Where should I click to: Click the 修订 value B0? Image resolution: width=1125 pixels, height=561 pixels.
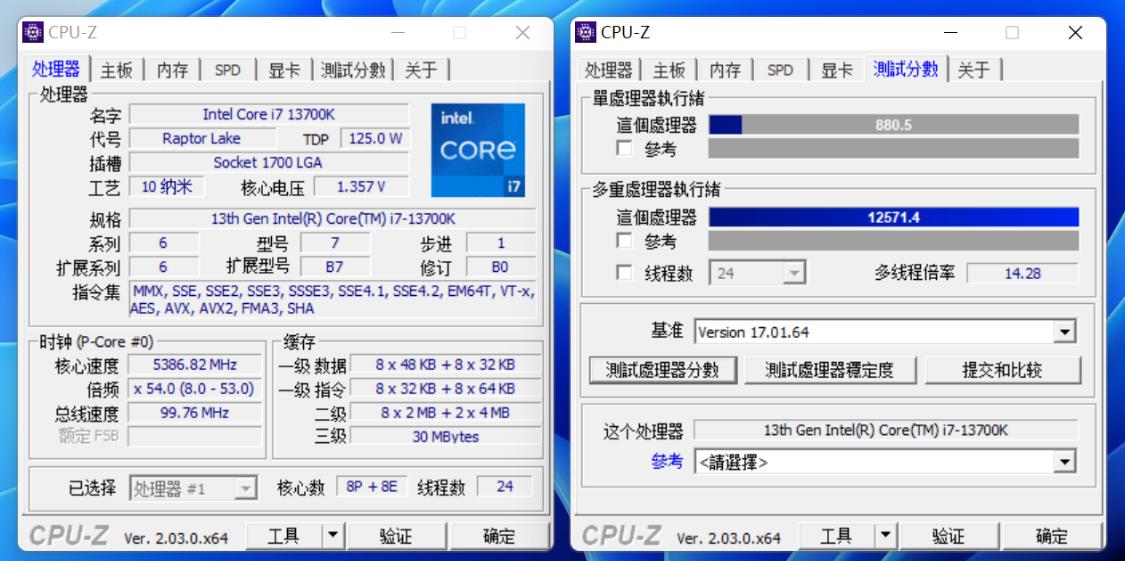pos(500,267)
